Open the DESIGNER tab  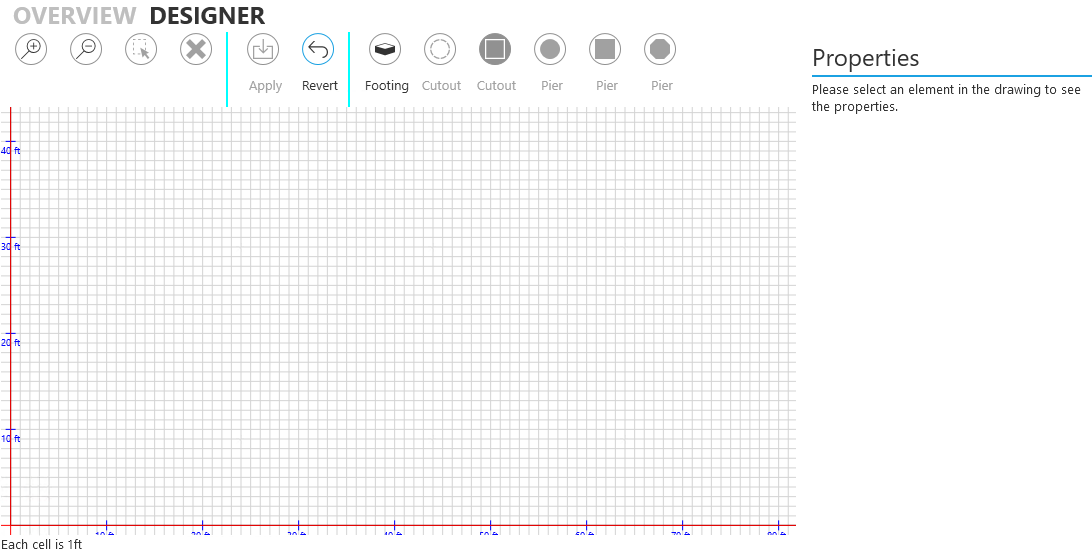(x=207, y=16)
